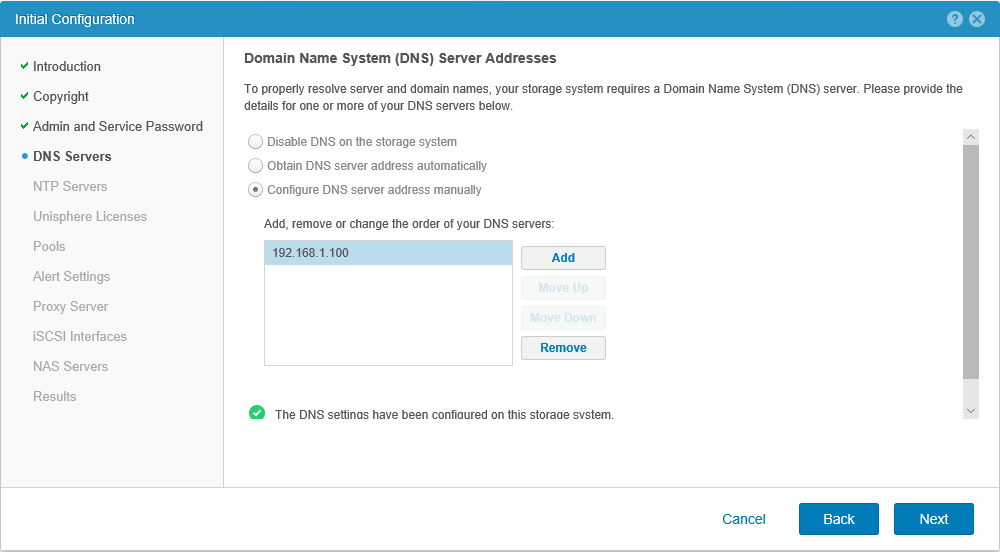Screen dimensions: 1000x552
Task: Click the scrollbar up arrow
Action: tap(971, 137)
